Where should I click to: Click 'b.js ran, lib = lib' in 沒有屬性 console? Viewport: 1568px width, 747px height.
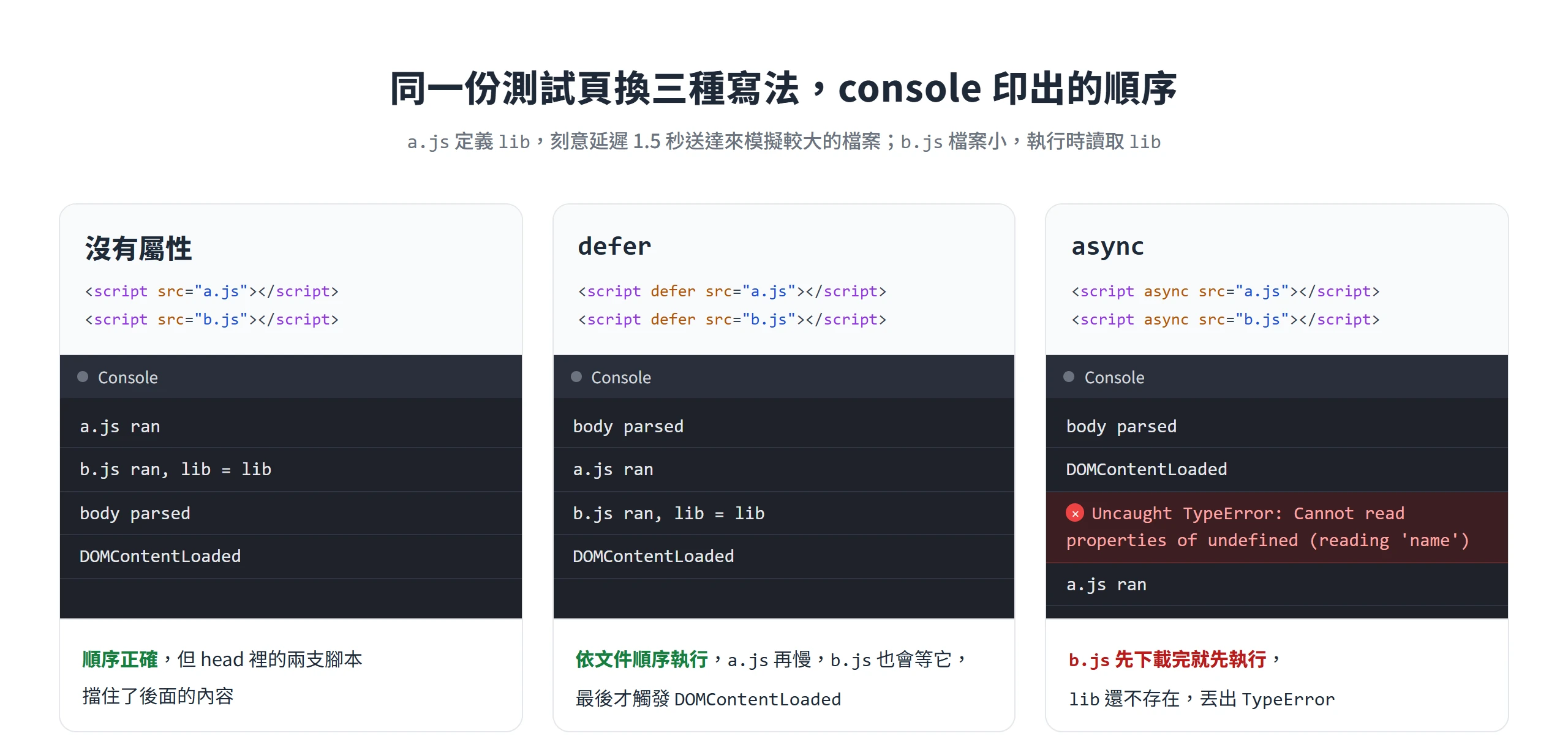point(291,470)
